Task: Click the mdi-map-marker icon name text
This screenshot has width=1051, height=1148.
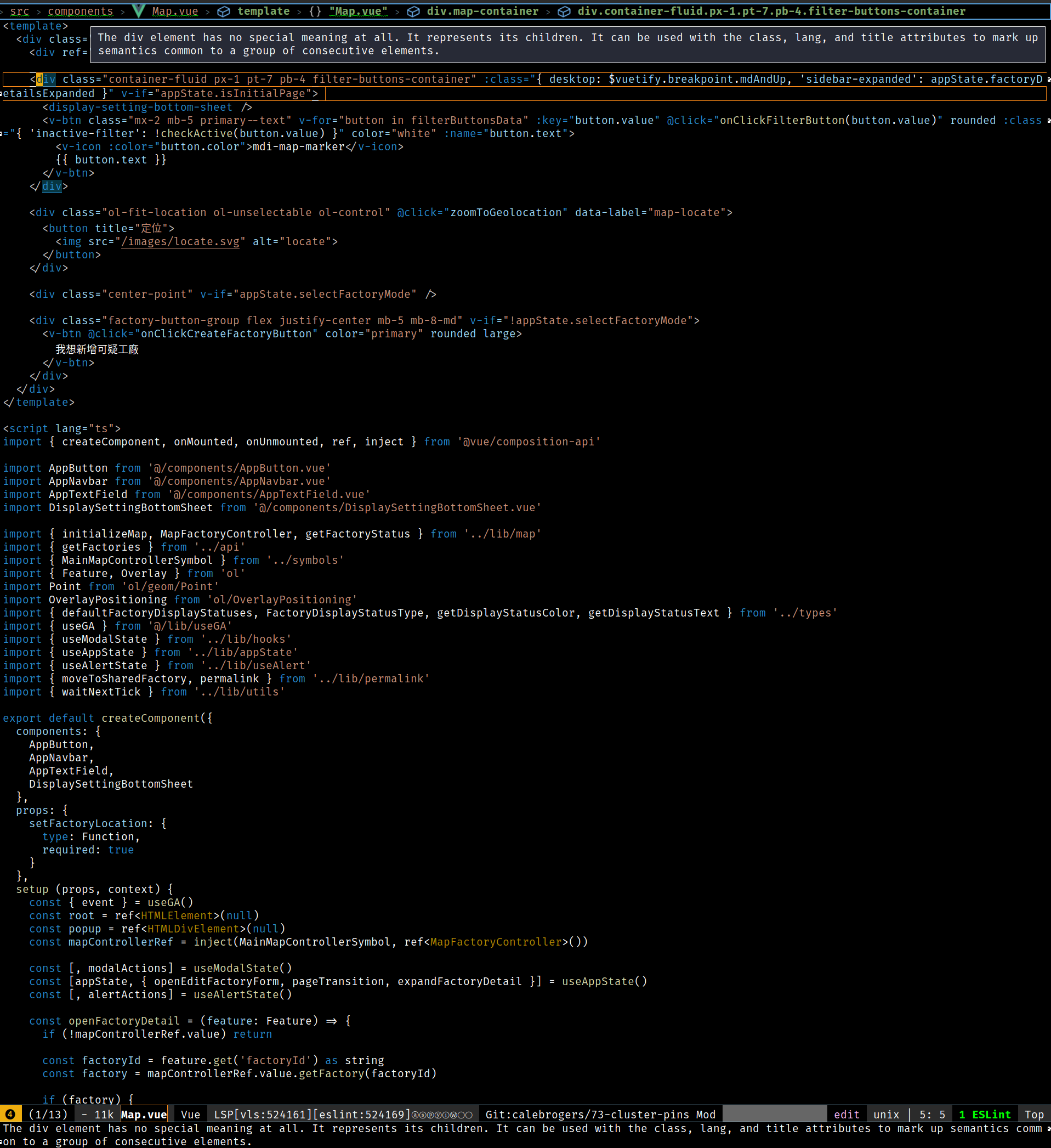Action: [x=299, y=146]
